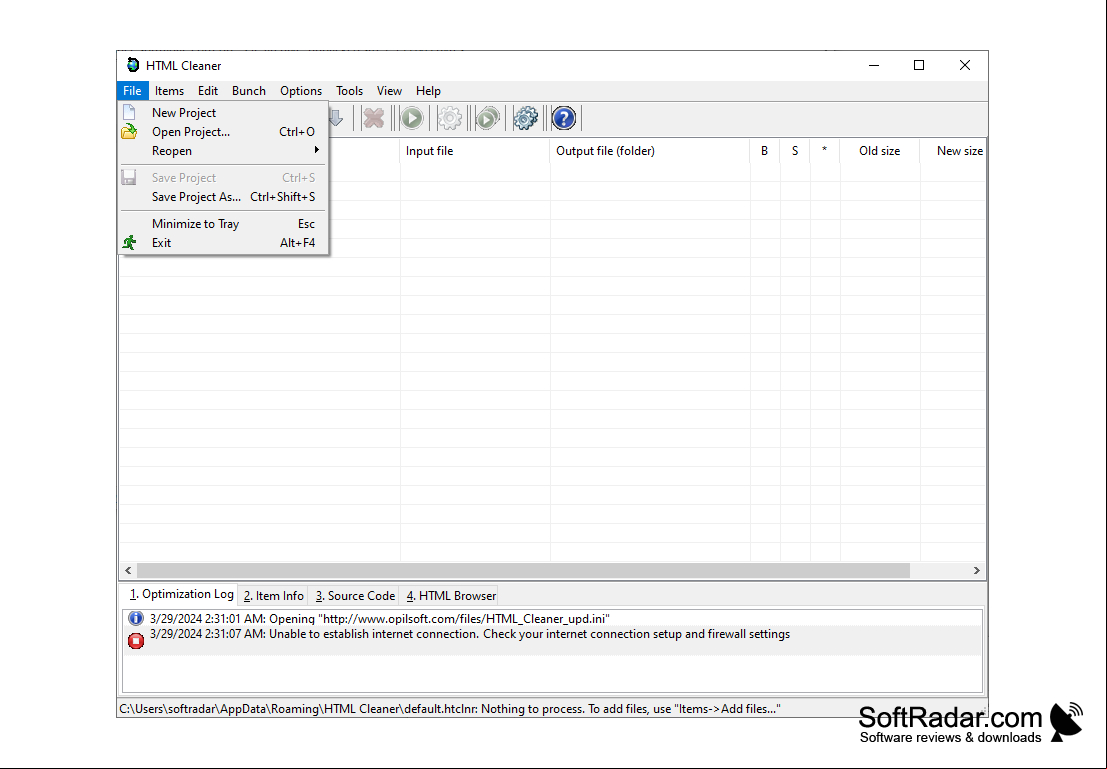Close the File menu via its header
This screenshot has height=769, width=1107.
pos(132,90)
